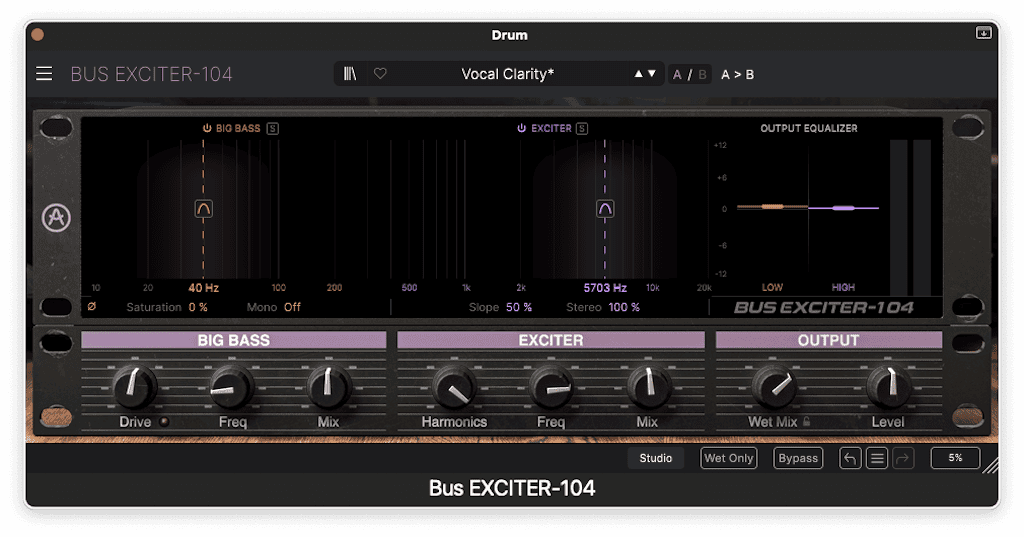Image resolution: width=1024 pixels, height=537 pixels.
Task: Click the Output Wet Mix knob
Action: click(774, 386)
